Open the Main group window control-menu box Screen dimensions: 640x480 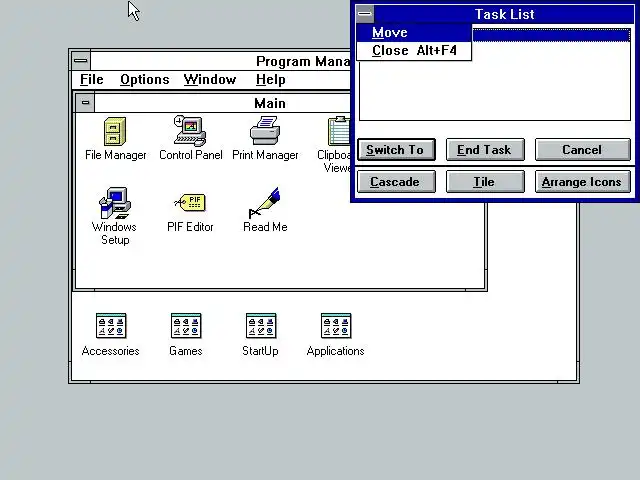point(85,103)
